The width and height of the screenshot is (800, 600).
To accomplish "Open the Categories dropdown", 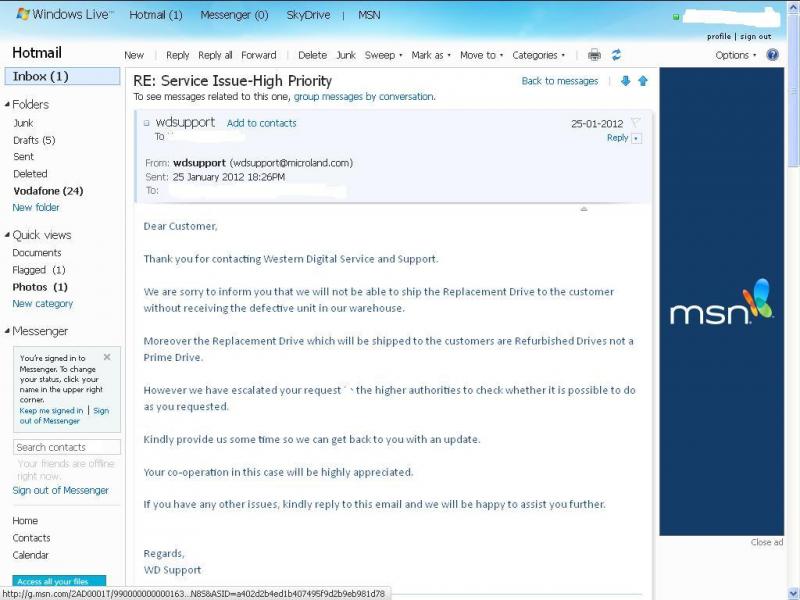I will pos(538,55).
